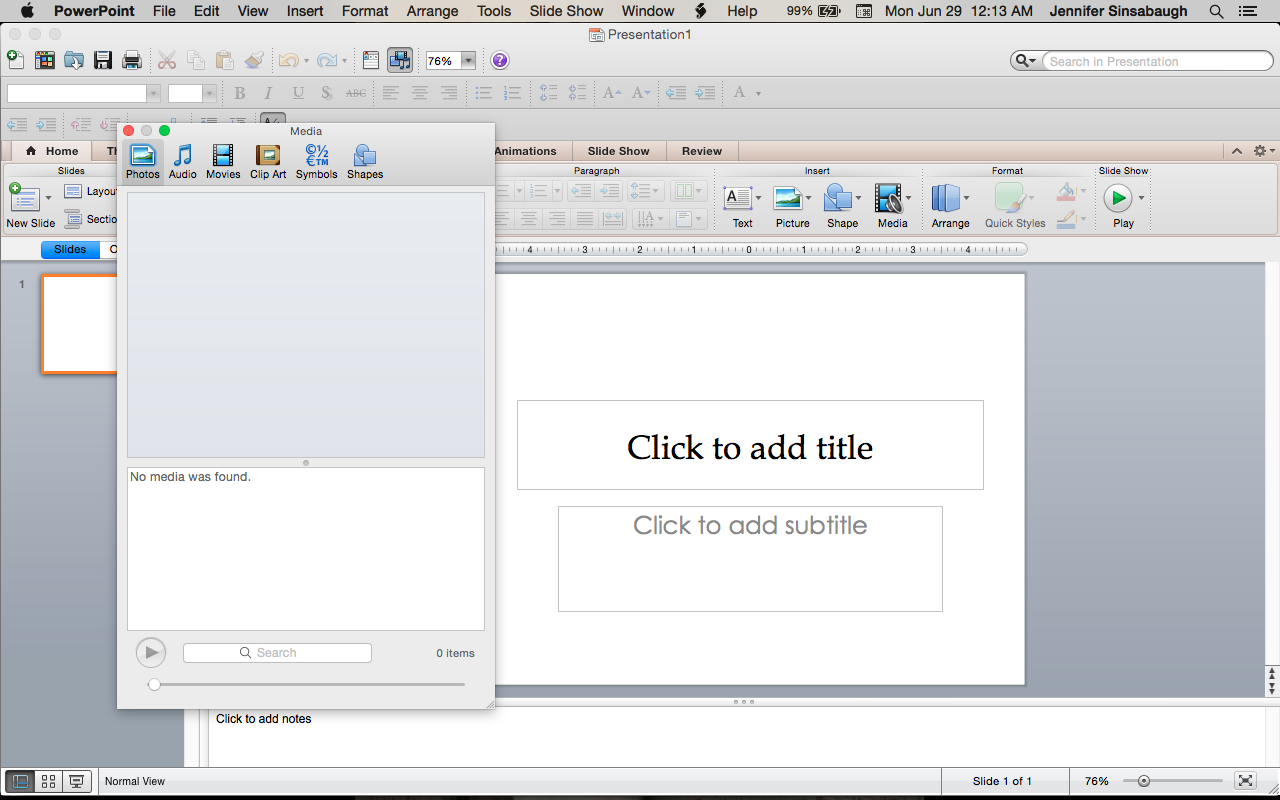Save the presentation with the floppy icon
Image resolution: width=1280 pixels, height=800 pixels.
point(103,61)
